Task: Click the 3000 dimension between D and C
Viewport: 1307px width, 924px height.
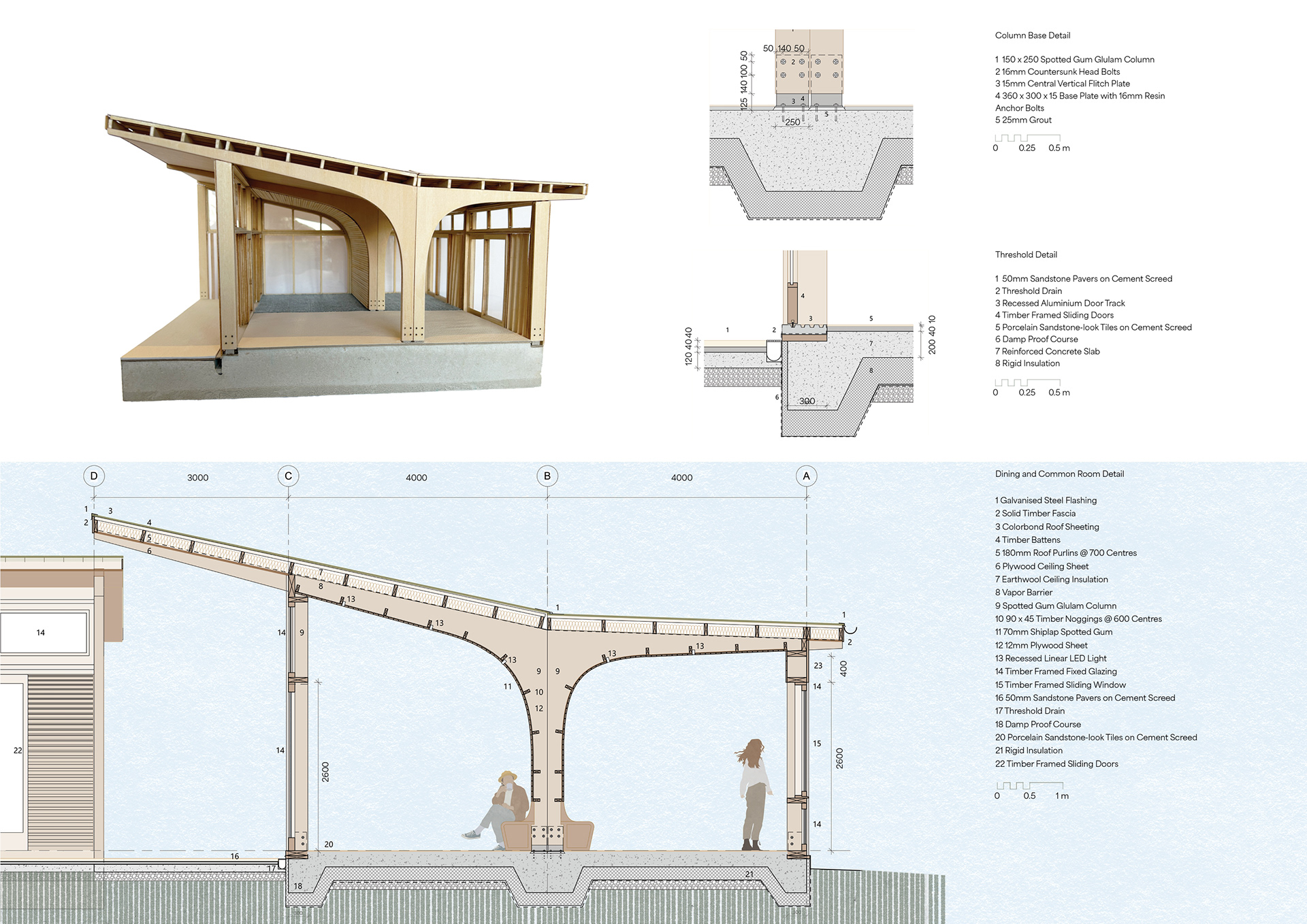Action: [x=197, y=478]
